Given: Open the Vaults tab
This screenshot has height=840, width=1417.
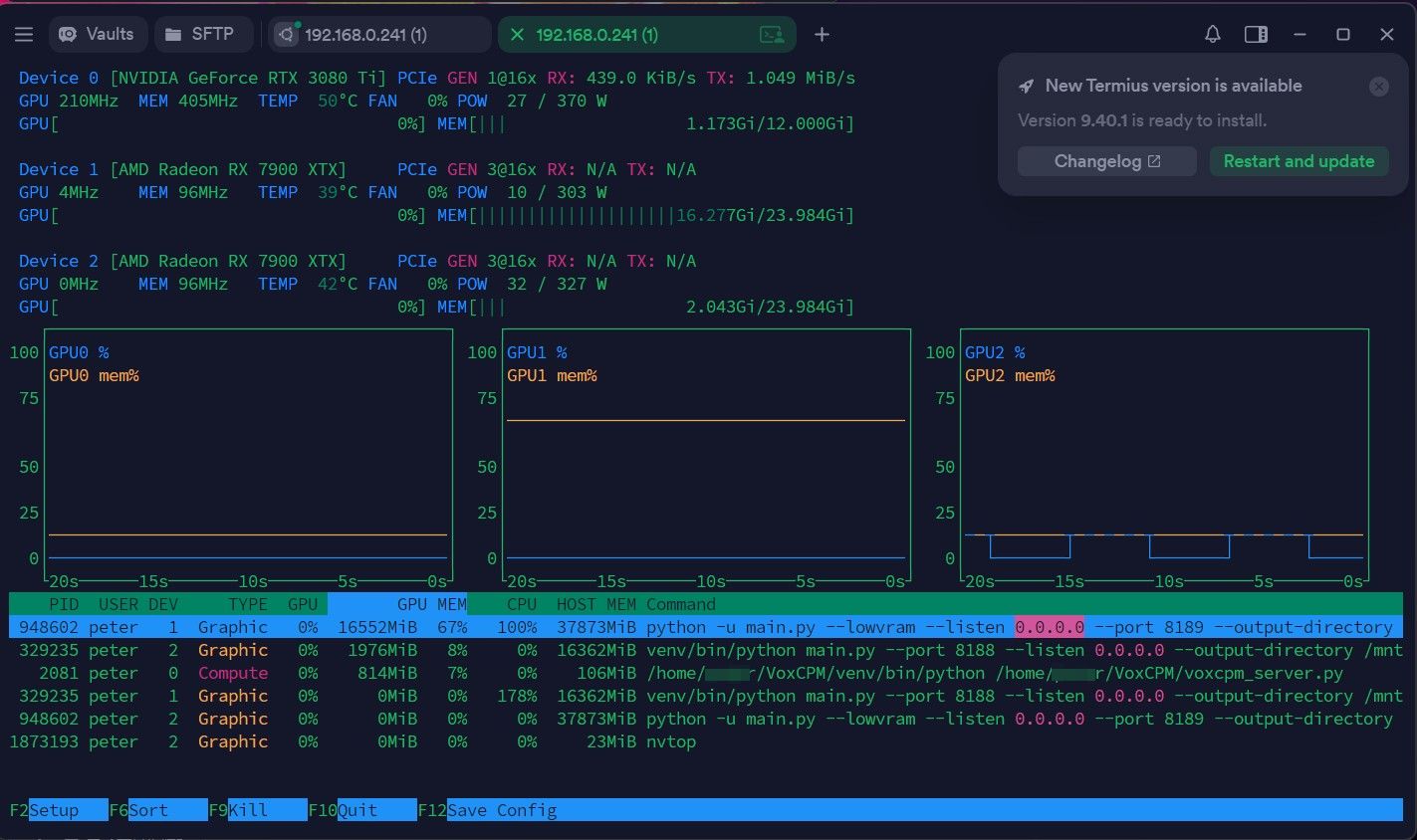Looking at the screenshot, I should 98,34.
